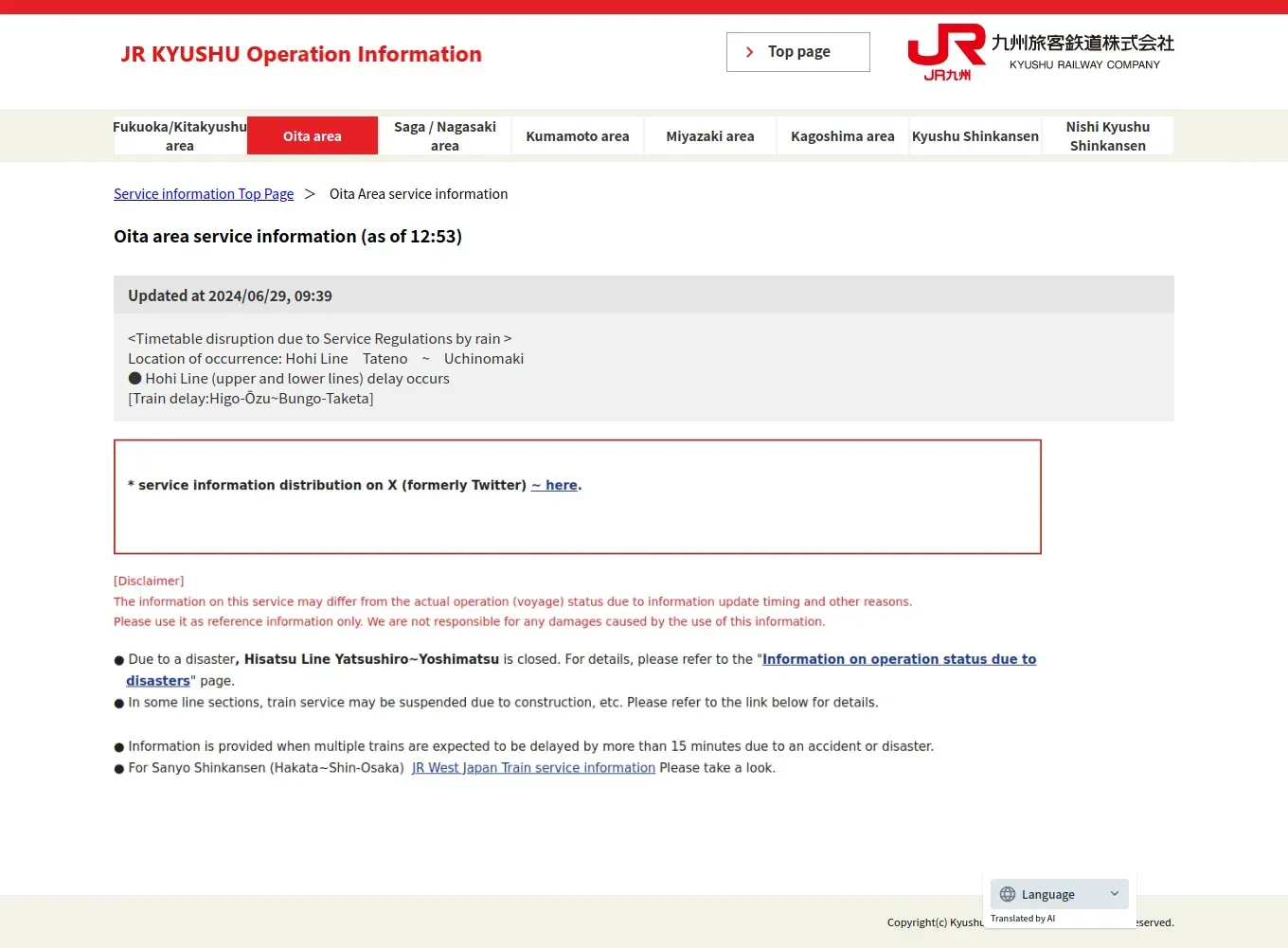The width and height of the screenshot is (1288, 948).
Task: Click the Hohi Line delay occurs line
Action: (x=289, y=379)
